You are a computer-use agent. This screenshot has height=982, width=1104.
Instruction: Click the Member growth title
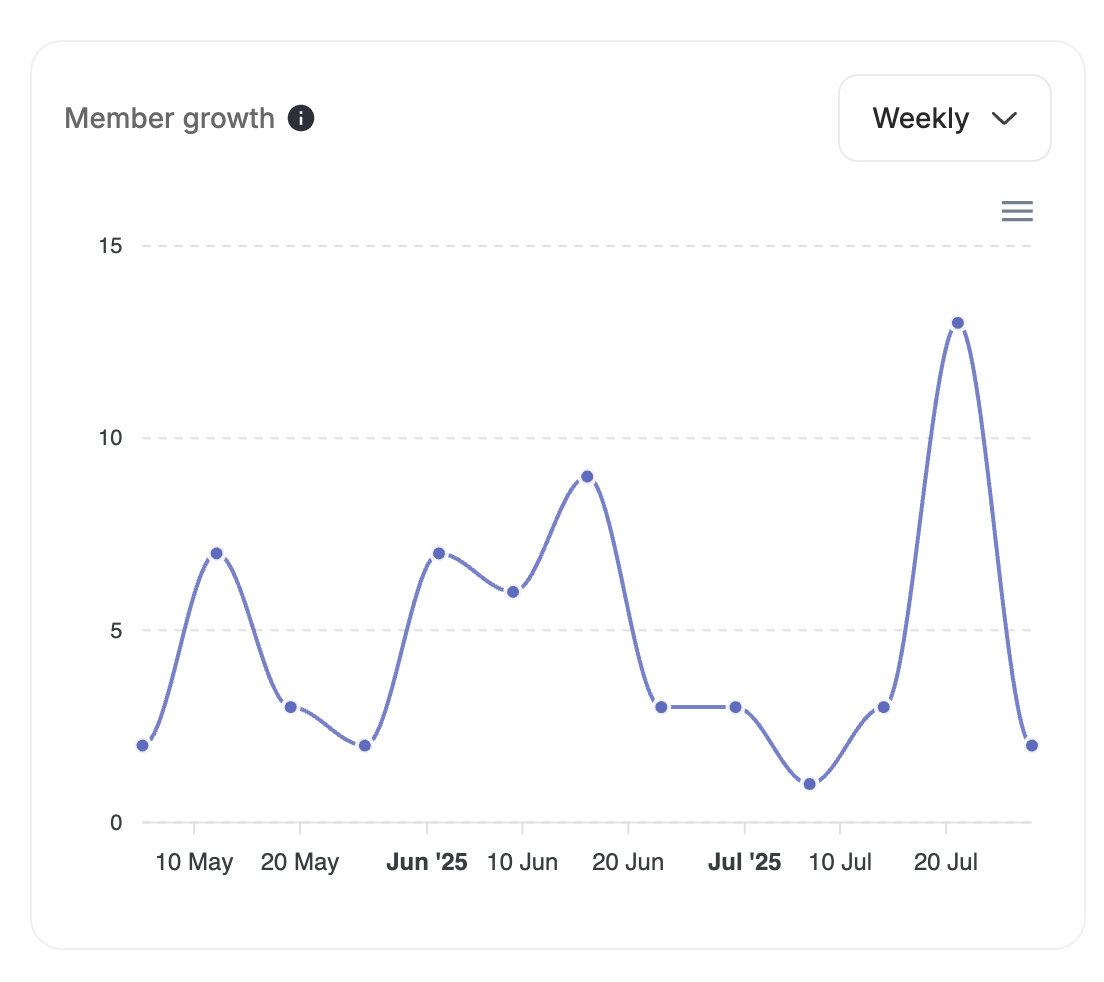tap(169, 117)
